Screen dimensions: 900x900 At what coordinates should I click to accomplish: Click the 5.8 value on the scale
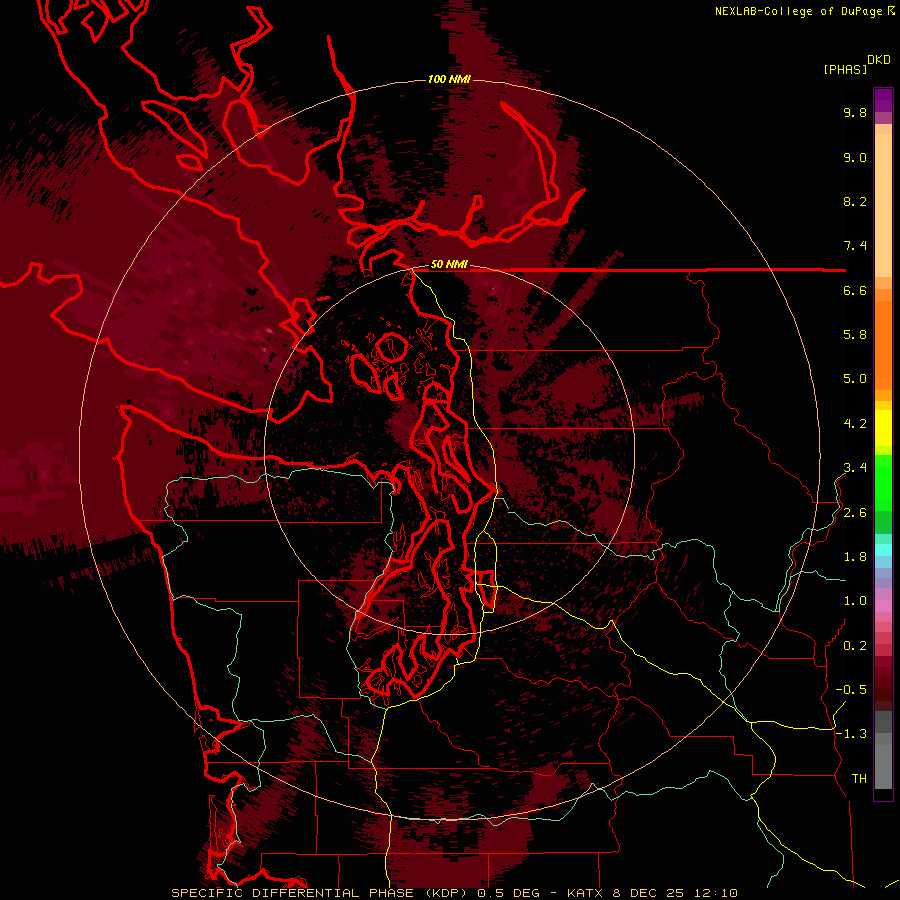click(855, 335)
